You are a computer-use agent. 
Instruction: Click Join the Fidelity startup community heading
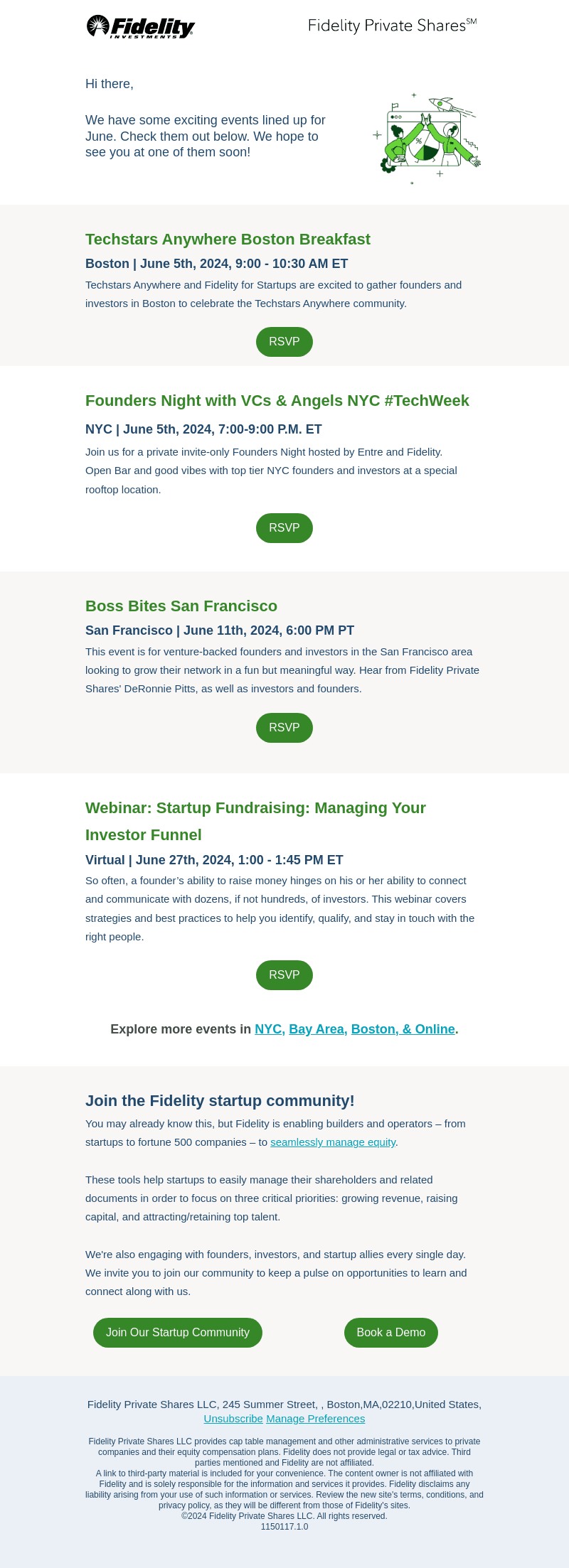click(x=220, y=1101)
